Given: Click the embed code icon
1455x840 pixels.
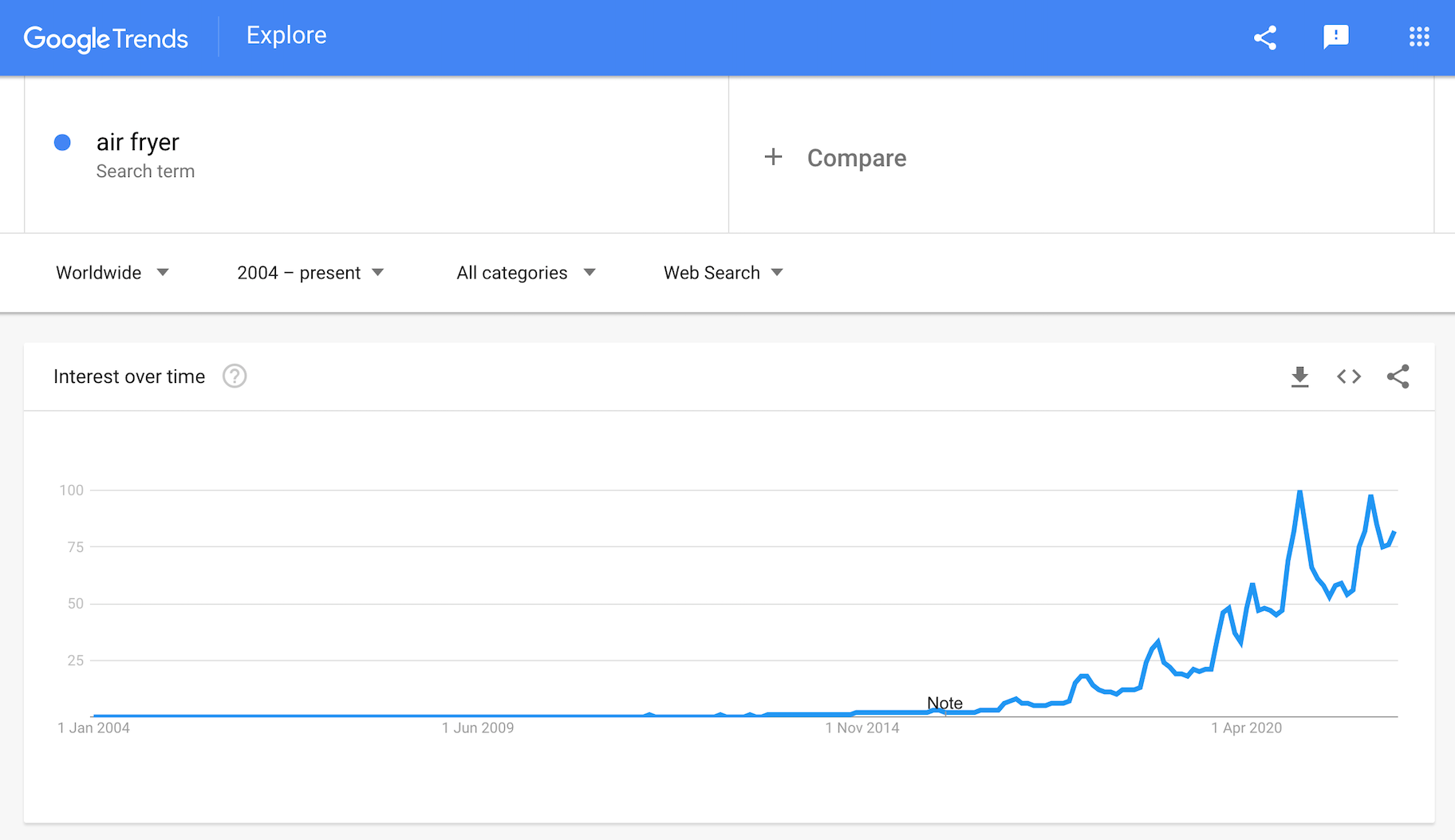Looking at the screenshot, I should (1349, 377).
